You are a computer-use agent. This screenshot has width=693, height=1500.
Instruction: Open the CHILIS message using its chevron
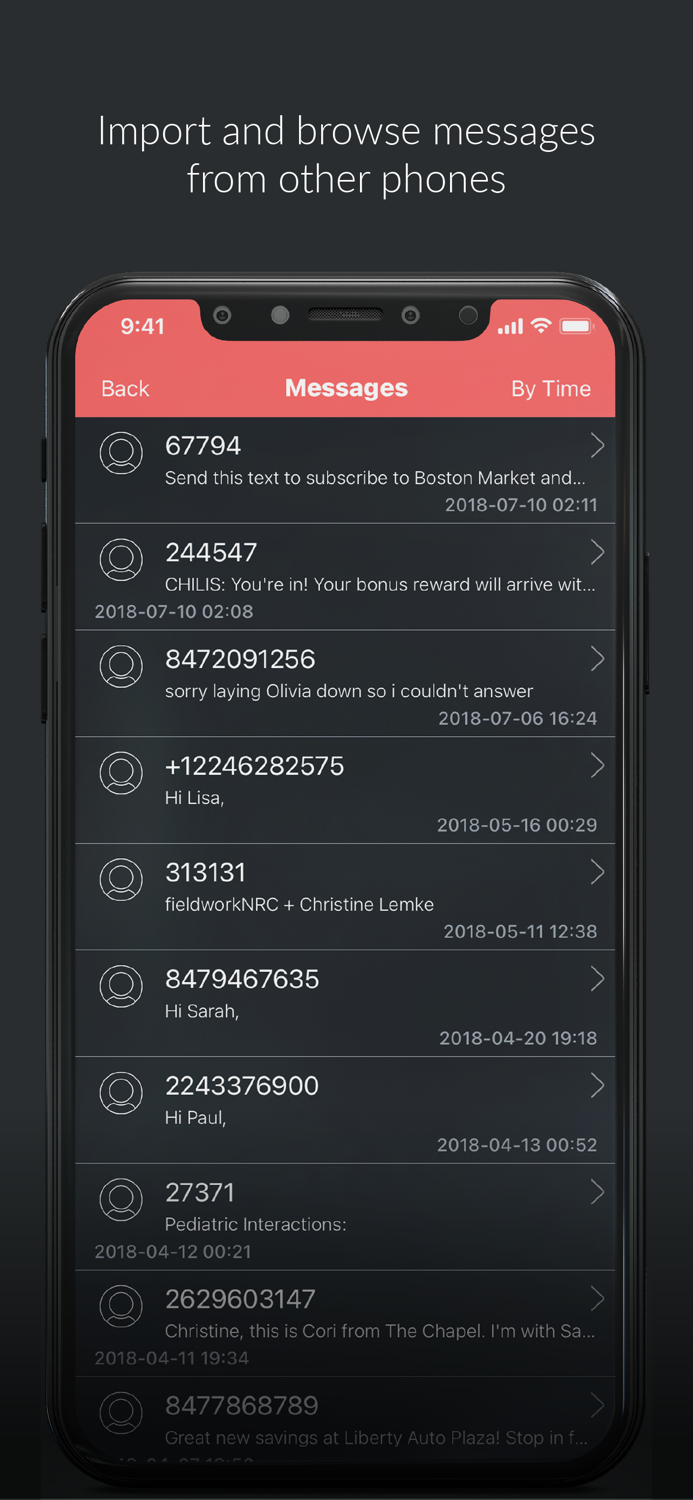(597, 552)
